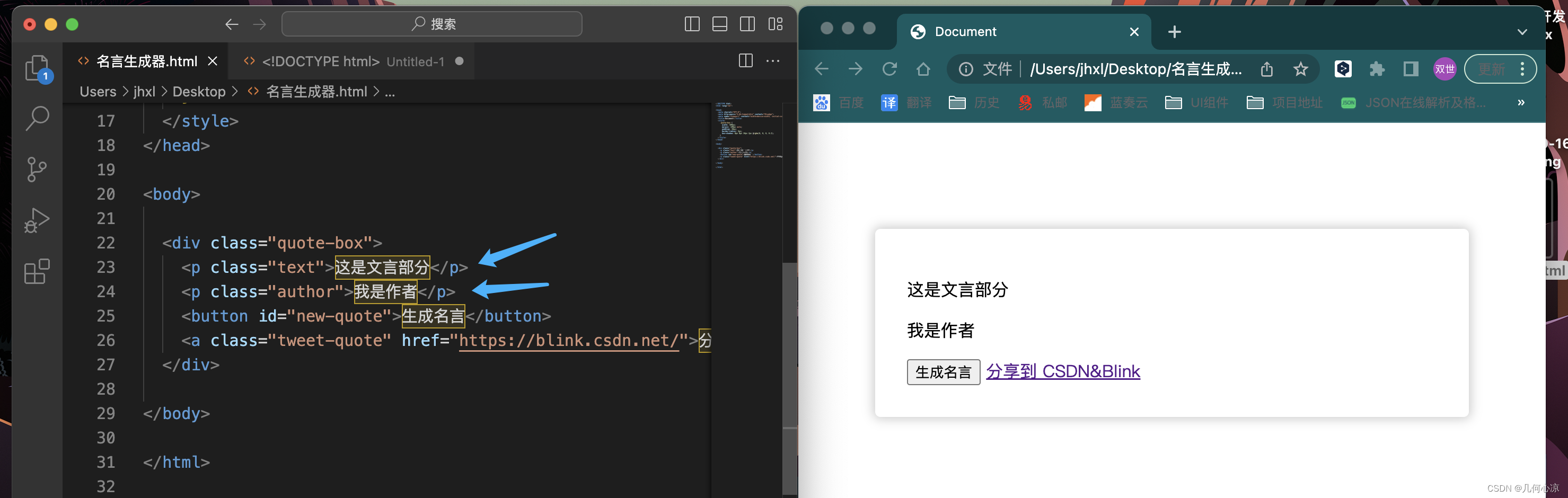
Task: Toggle the browser side panel
Action: (1411, 69)
